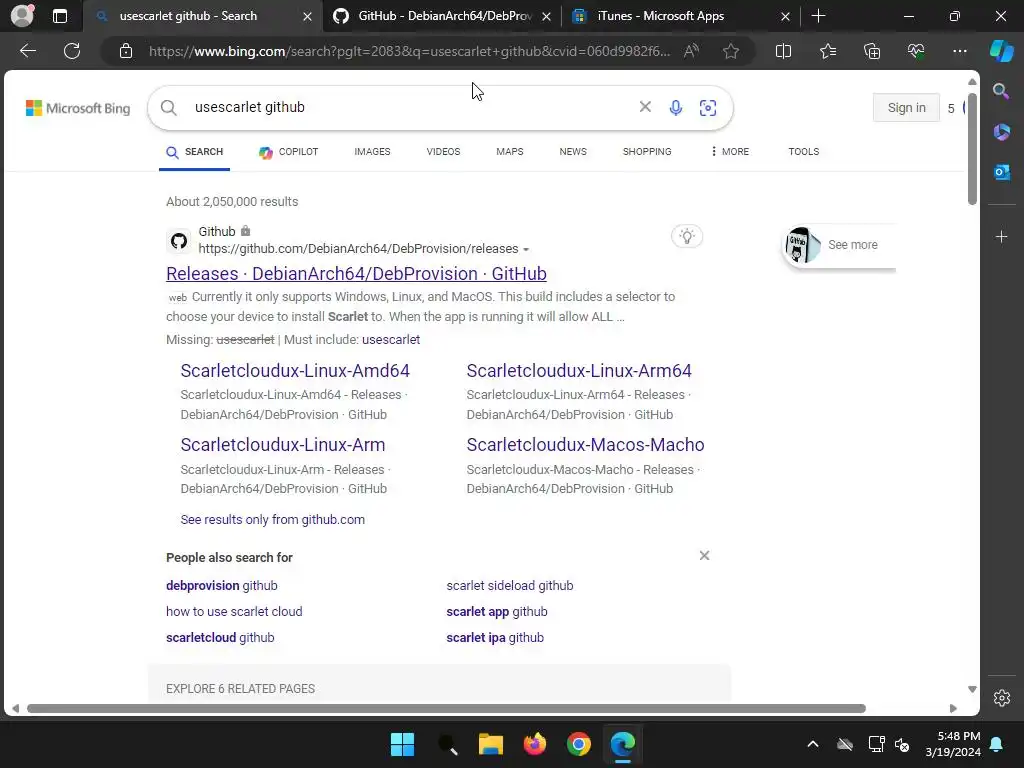The height and width of the screenshot is (768, 1024).
Task: Switch to the IMAGES tab
Action: [372, 152]
